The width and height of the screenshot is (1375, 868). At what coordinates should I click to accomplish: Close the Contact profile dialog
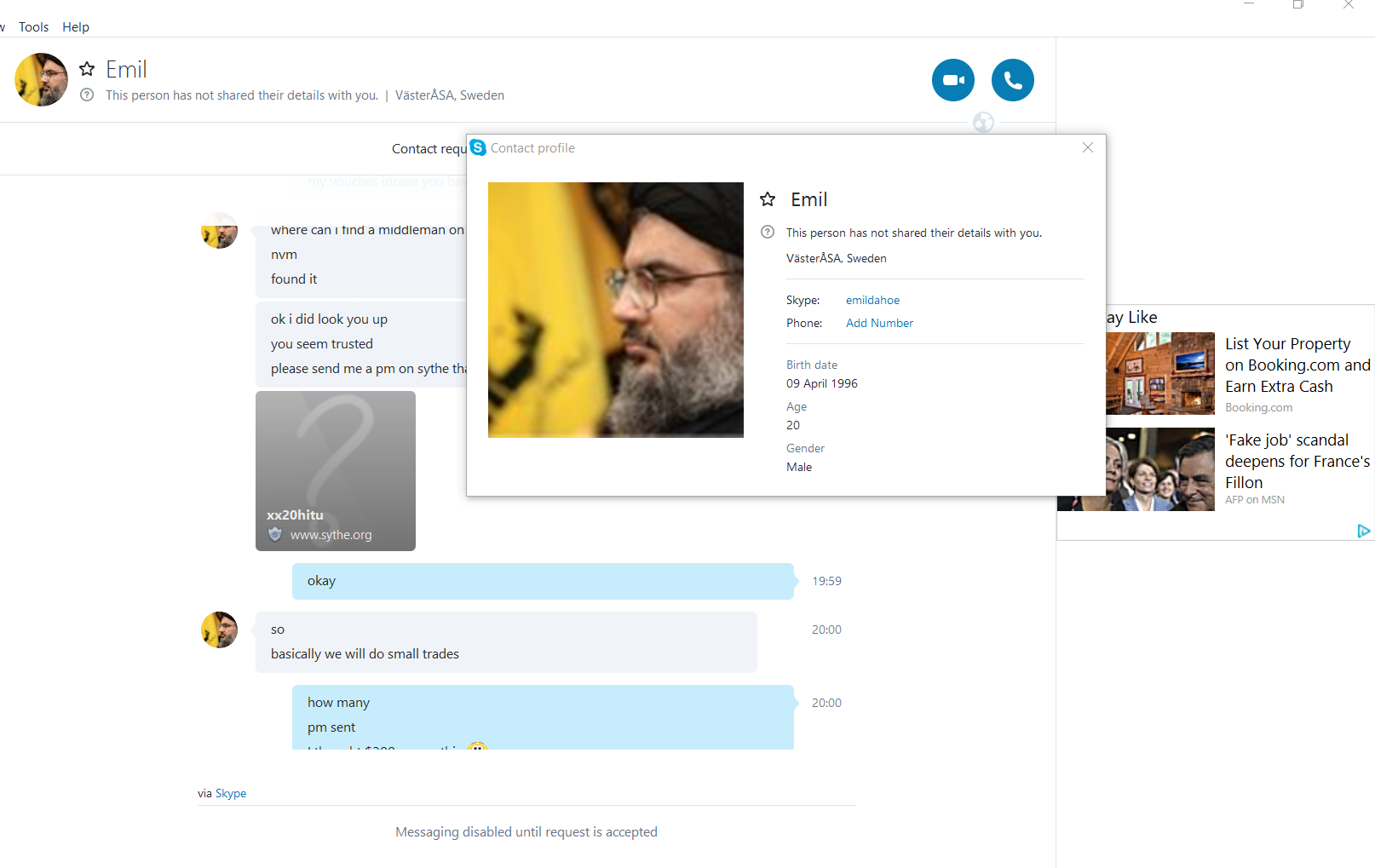click(1088, 147)
